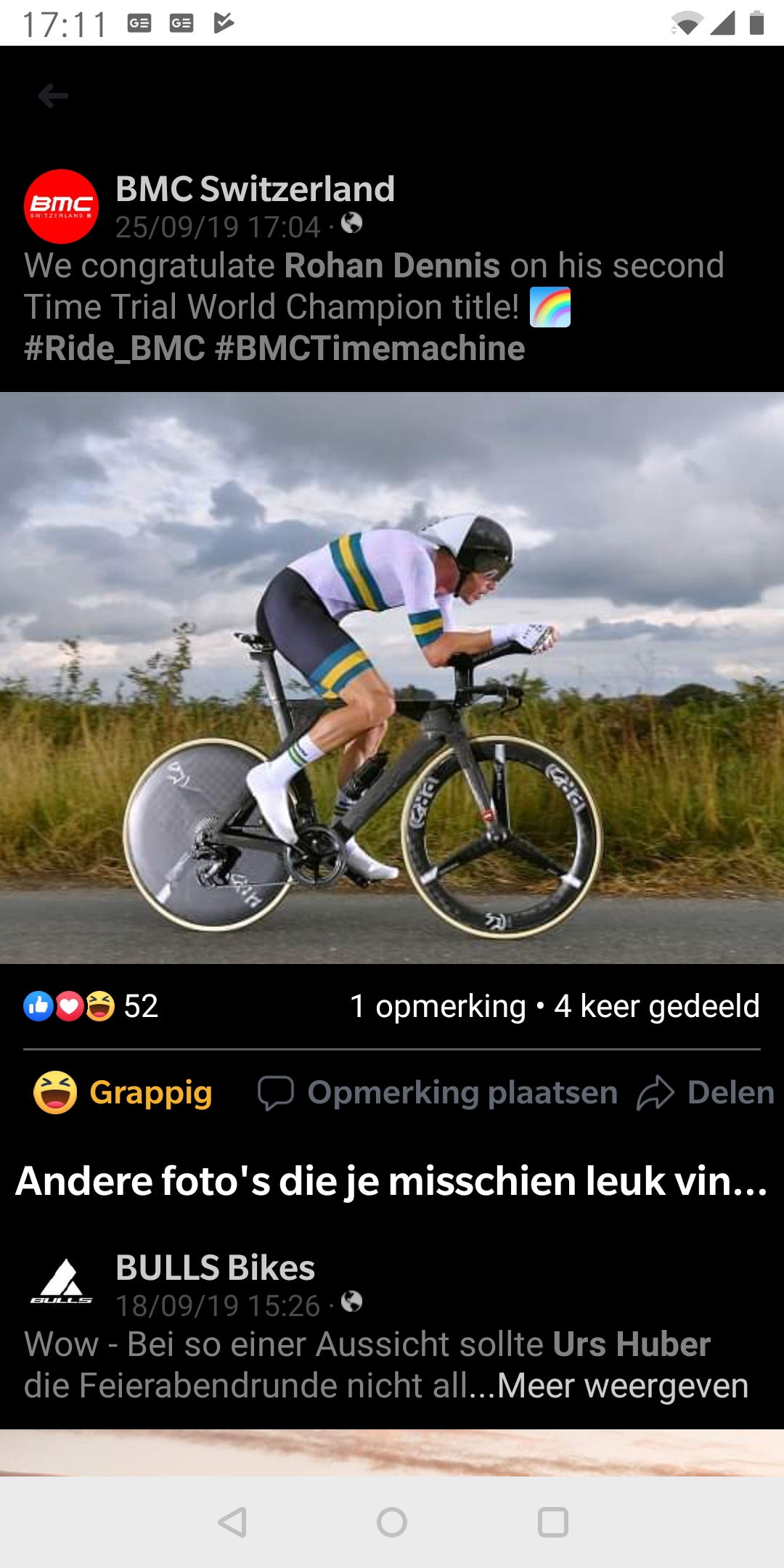Open the reactions emoji summary icons
Image resolution: width=784 pixels, height=1568 pixels.
pos(70,1006)
